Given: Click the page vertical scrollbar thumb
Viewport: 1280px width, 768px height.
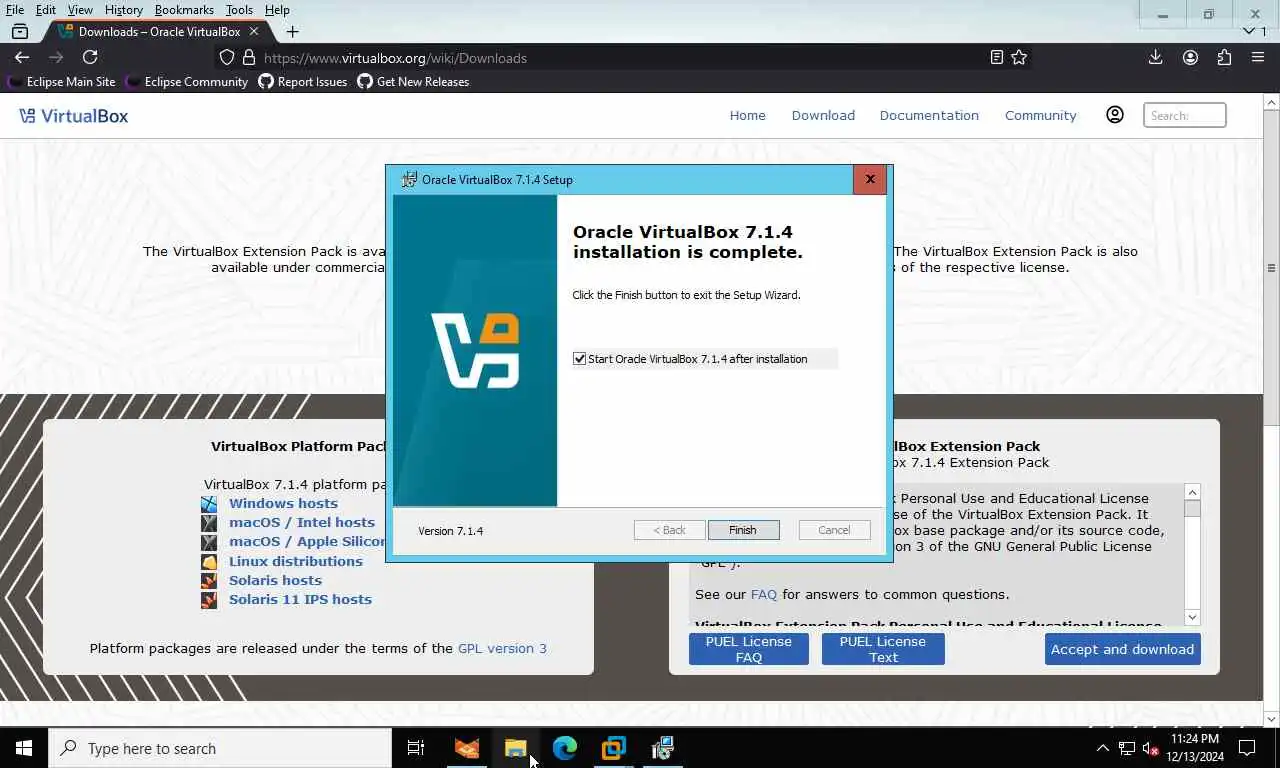Looking at the screenshot, I should pyautogui.click(x=1272, y=268).
